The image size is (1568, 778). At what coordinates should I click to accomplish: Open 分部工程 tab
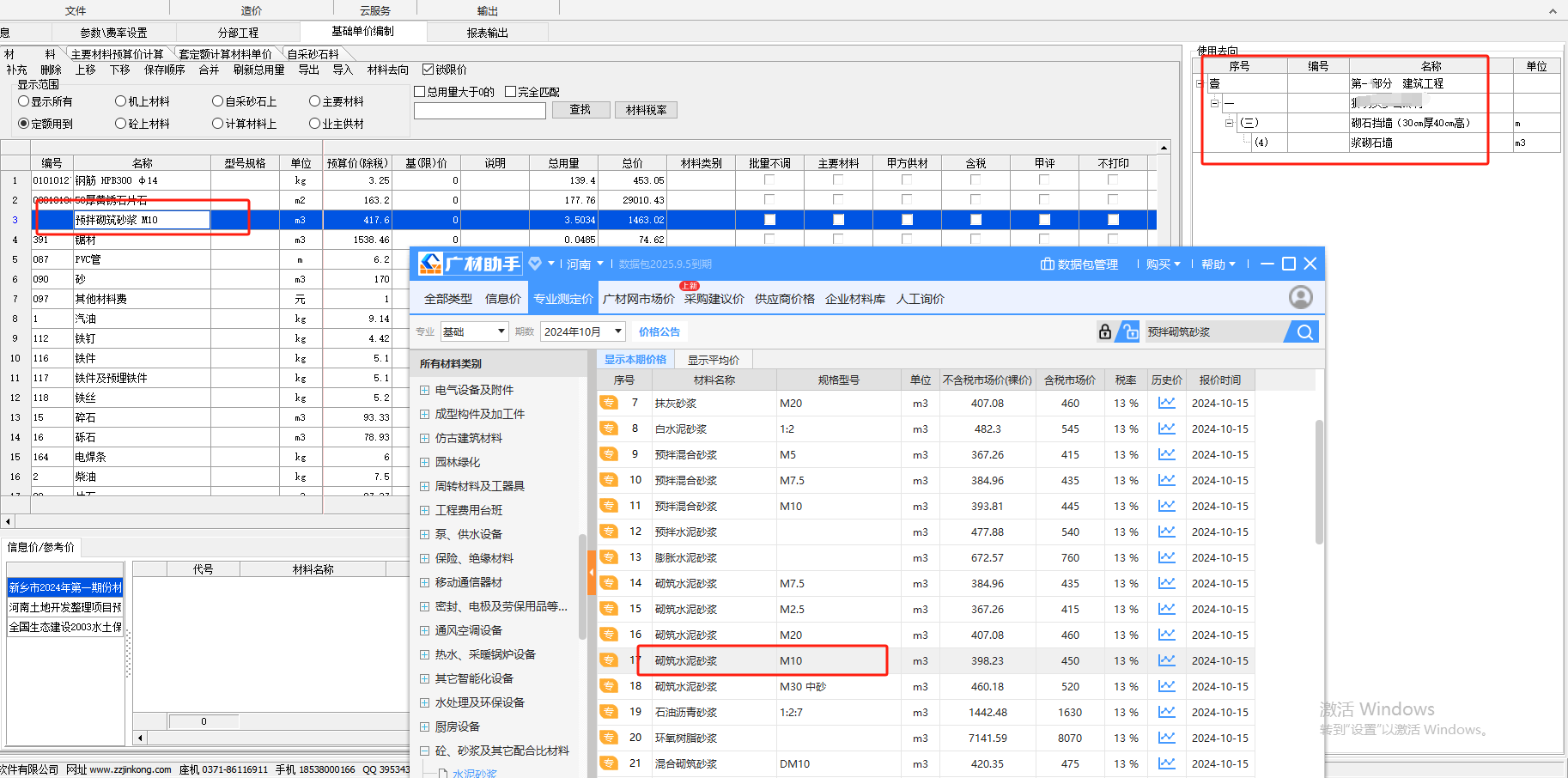click(238, 33)
